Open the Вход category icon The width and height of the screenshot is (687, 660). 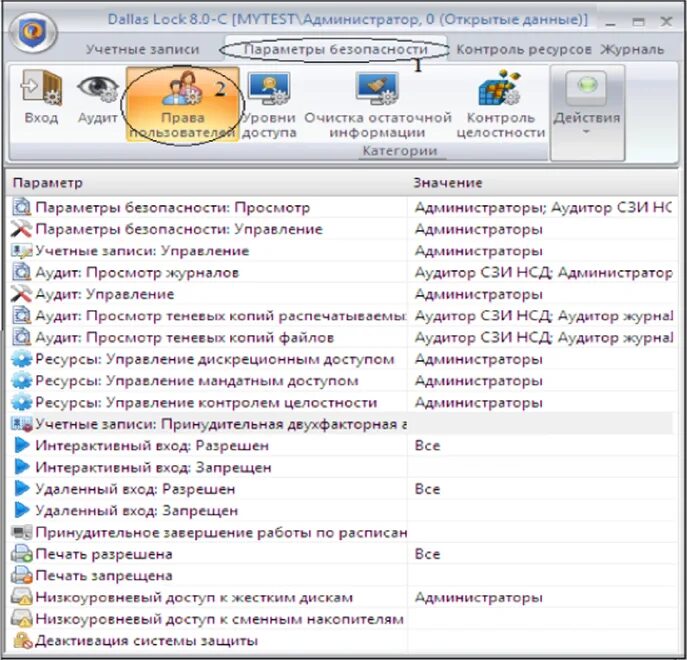41,97
